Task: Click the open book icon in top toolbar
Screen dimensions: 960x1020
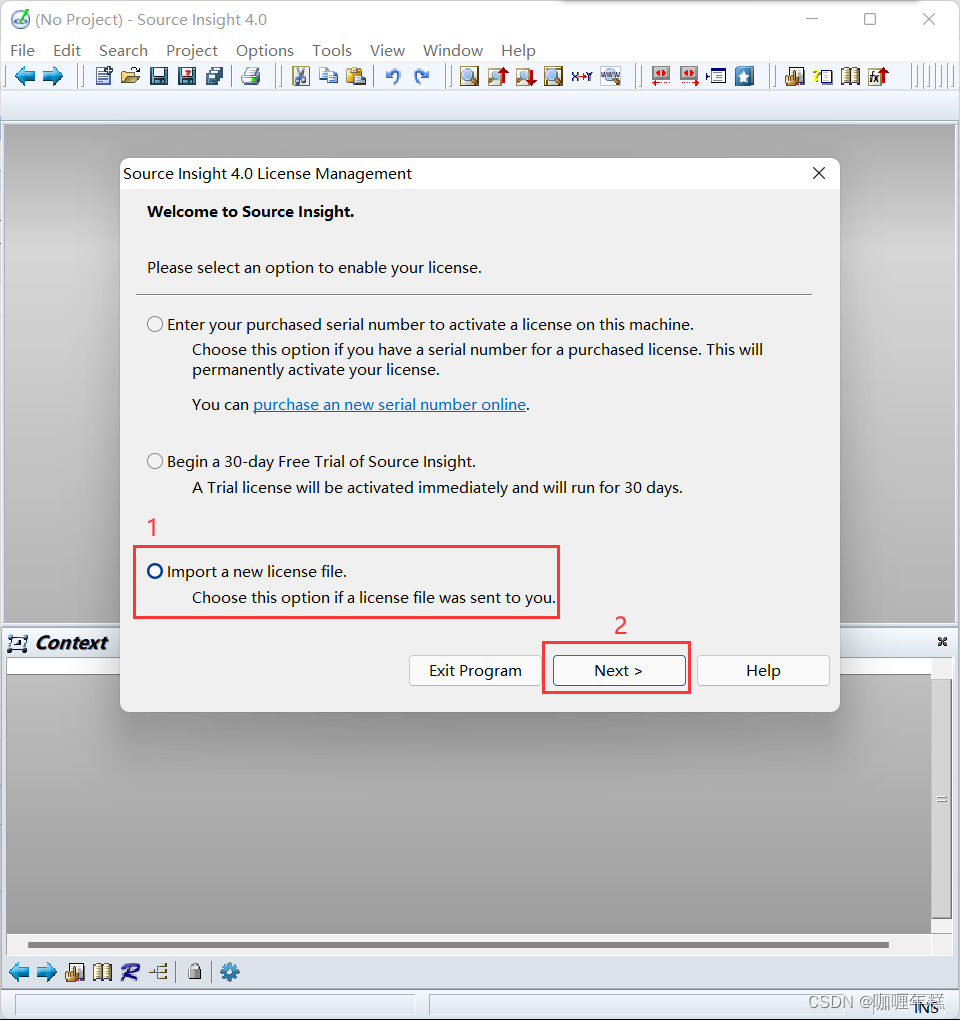Action: 850,76
